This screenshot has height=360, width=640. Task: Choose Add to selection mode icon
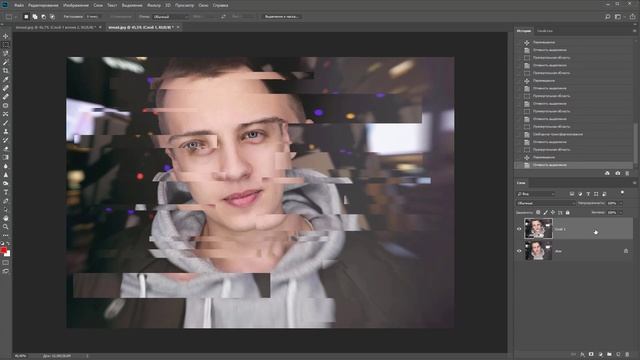coord(35,17)
